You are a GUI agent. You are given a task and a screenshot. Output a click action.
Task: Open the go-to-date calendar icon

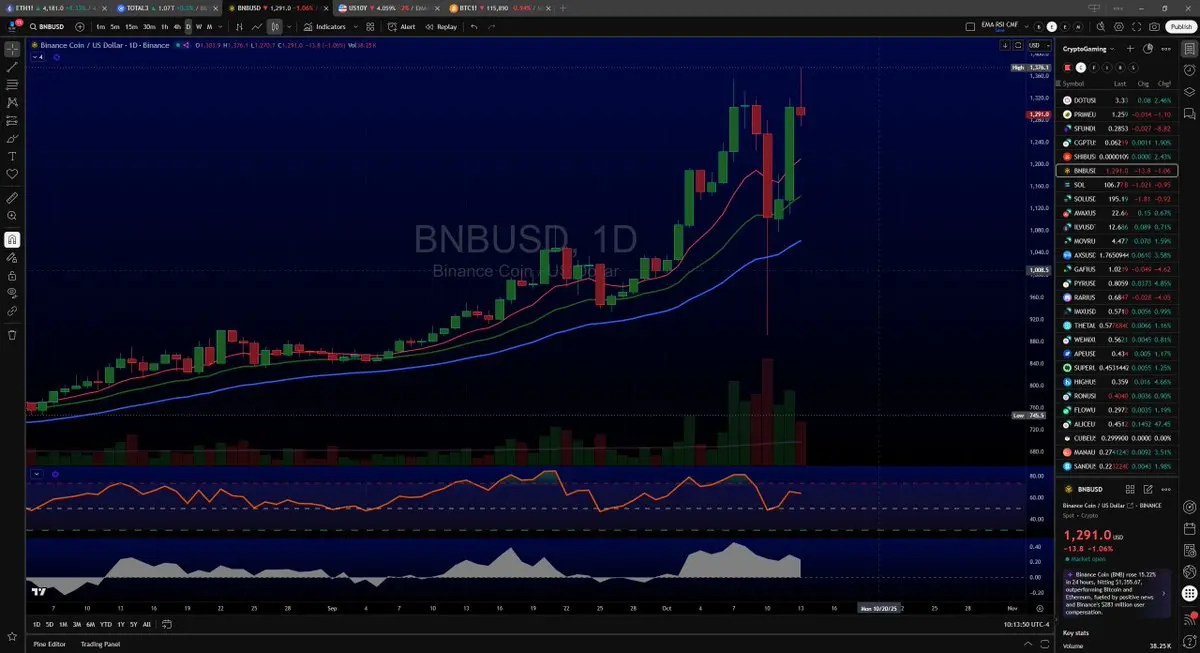click(166, 624)
